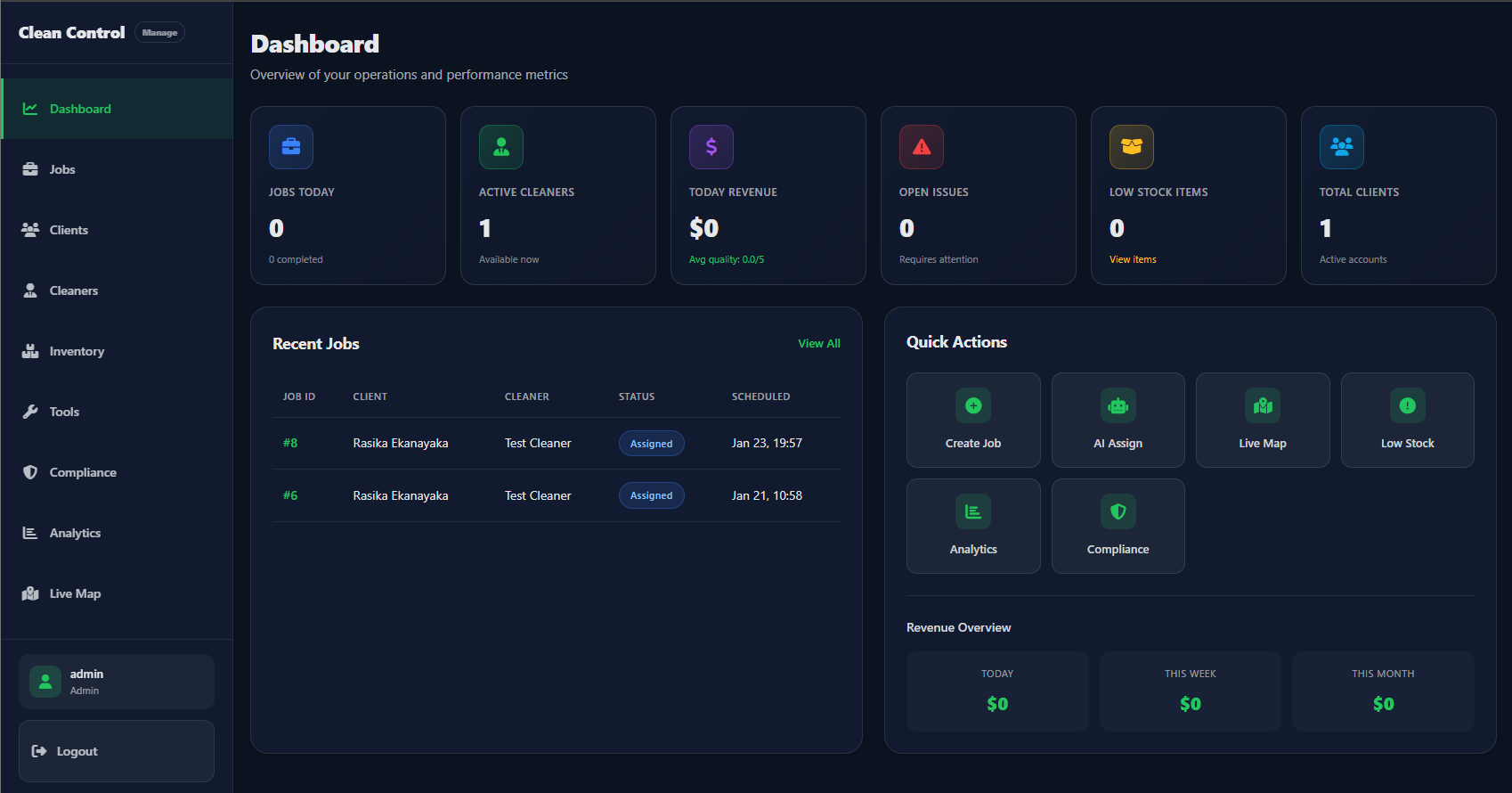Click the Cleaners person icon in sidebar
The image size is (1512, 793).
tap(30, 290)
